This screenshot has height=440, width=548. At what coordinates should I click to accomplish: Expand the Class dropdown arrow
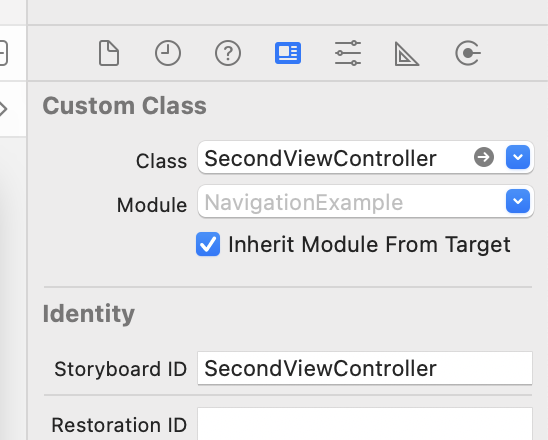tap(518, 157)
